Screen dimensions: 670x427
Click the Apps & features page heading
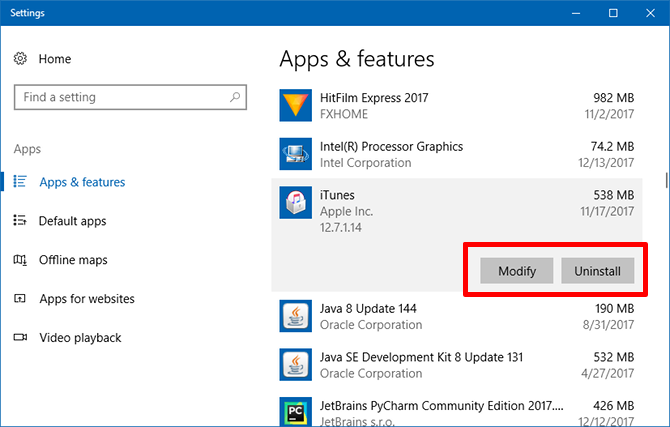point(357,59)
